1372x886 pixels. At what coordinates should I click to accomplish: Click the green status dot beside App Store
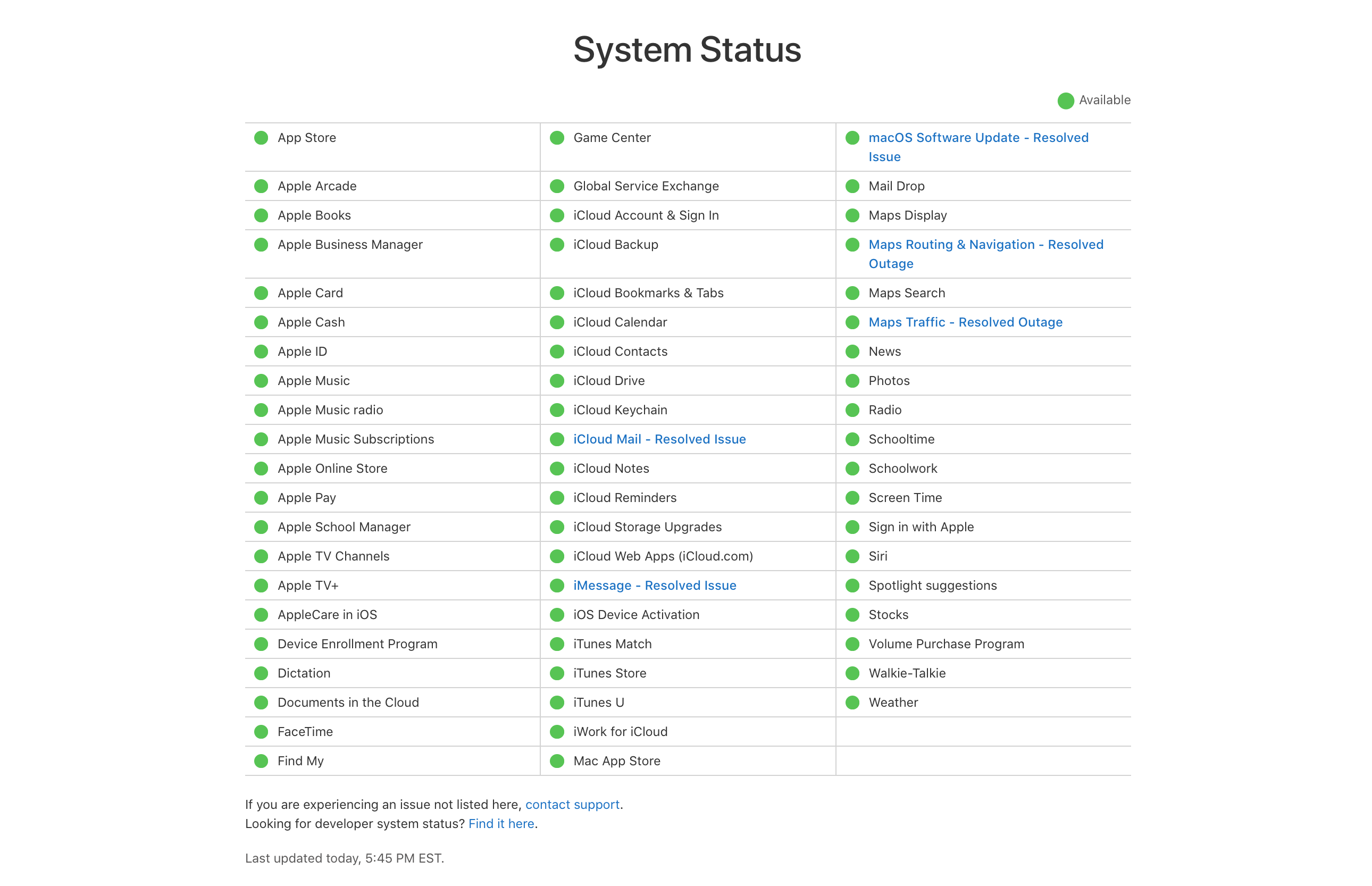[x=261, y=138]
